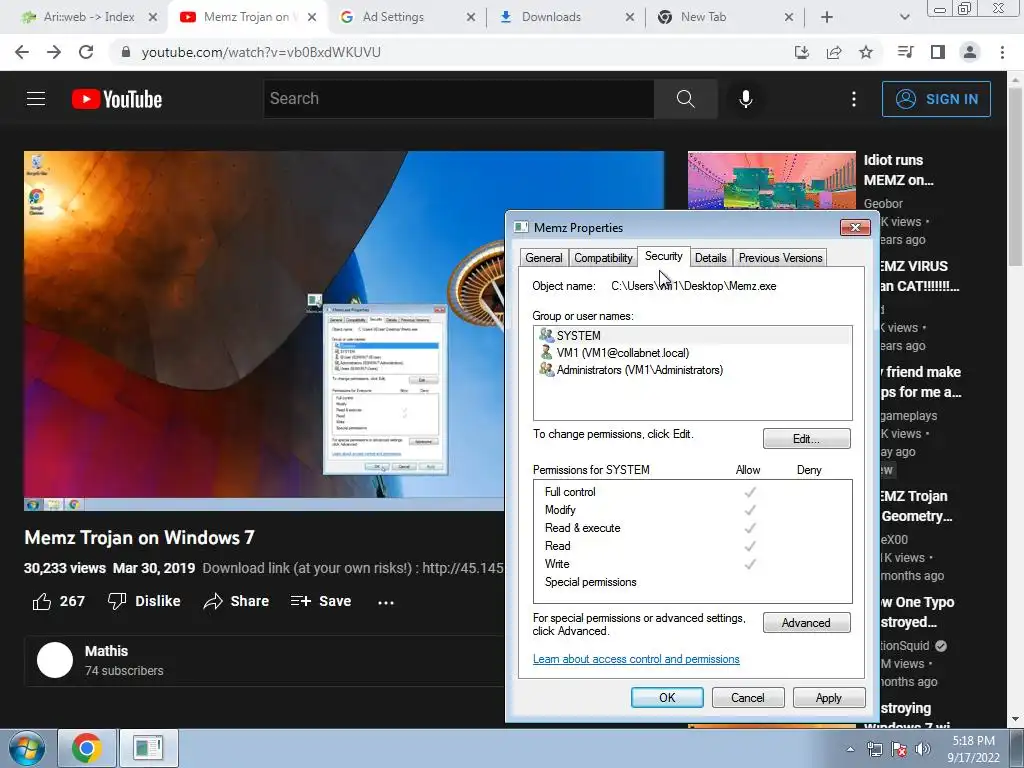Click the Full control permission row
The image size is (1024, 768).
[692, 492]
